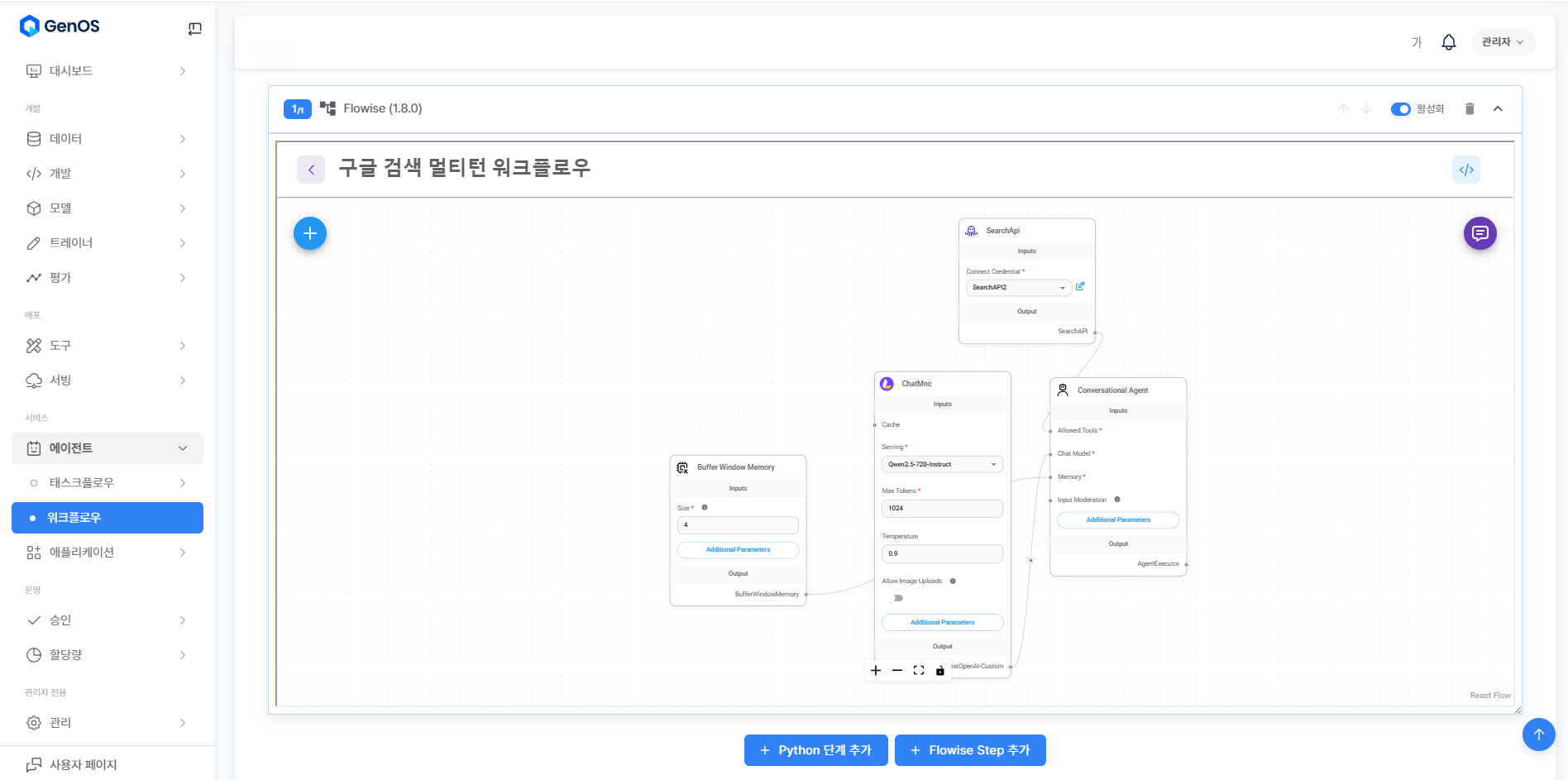The height and width of the screenshot is (780, 1568).
Task: Click the fit view canvas icon
Action: (919, 671)
